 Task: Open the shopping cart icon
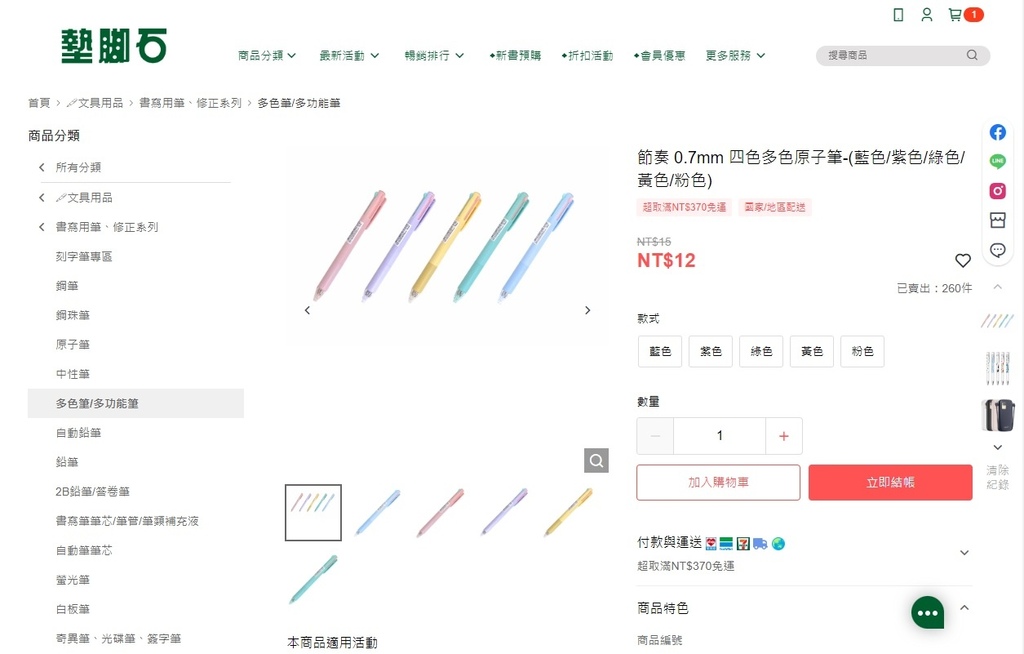coord(955,14)
